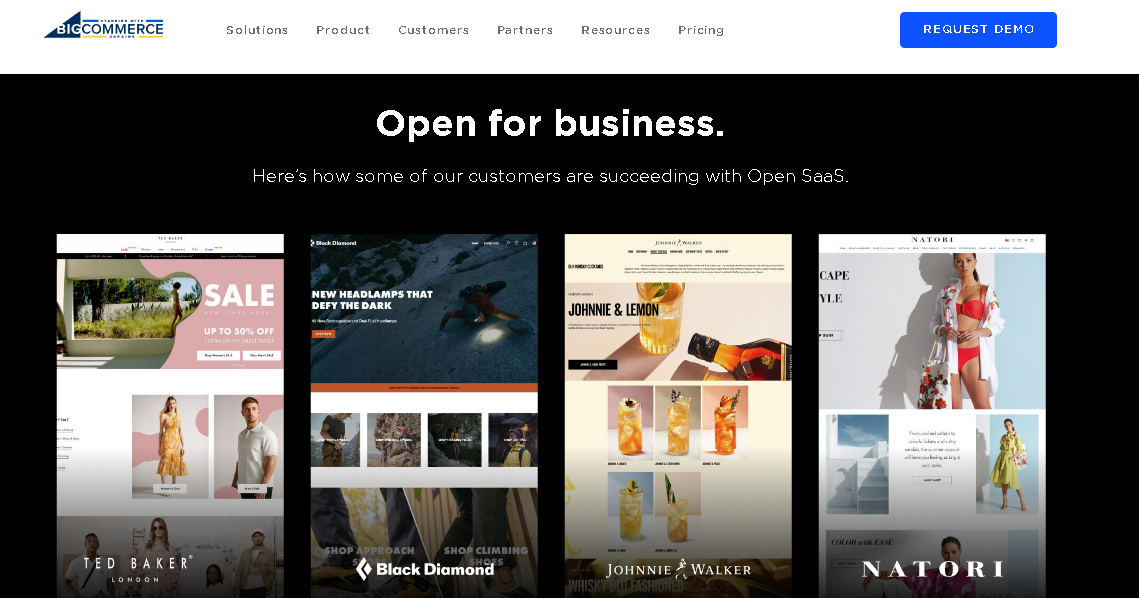The width and height of the screenshot is (1139, 598).
Task: Open the Natori storefront thumbnail
Action: tap(932, 416)
